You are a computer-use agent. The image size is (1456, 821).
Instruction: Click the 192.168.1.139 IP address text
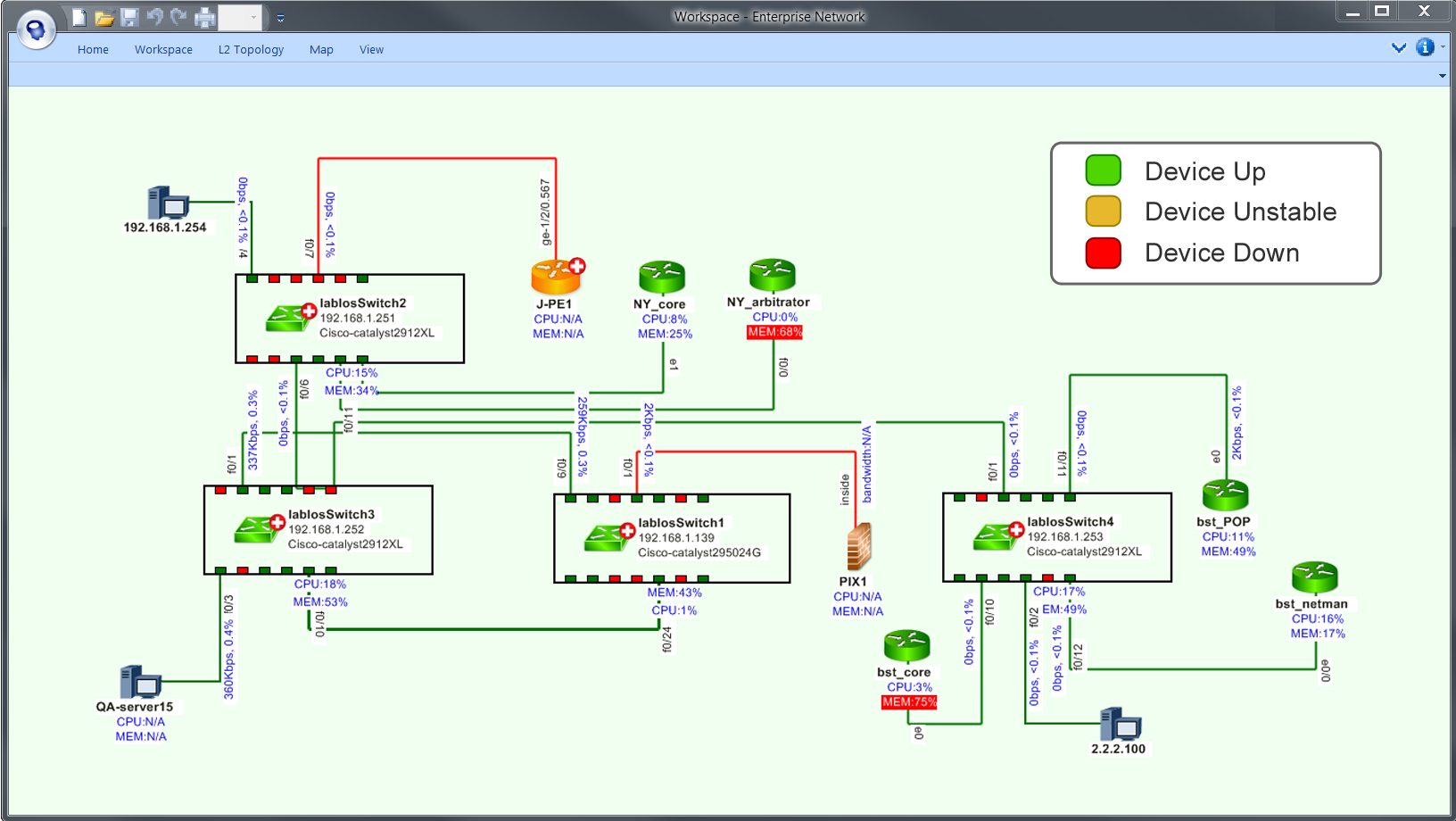coord(676,538)
